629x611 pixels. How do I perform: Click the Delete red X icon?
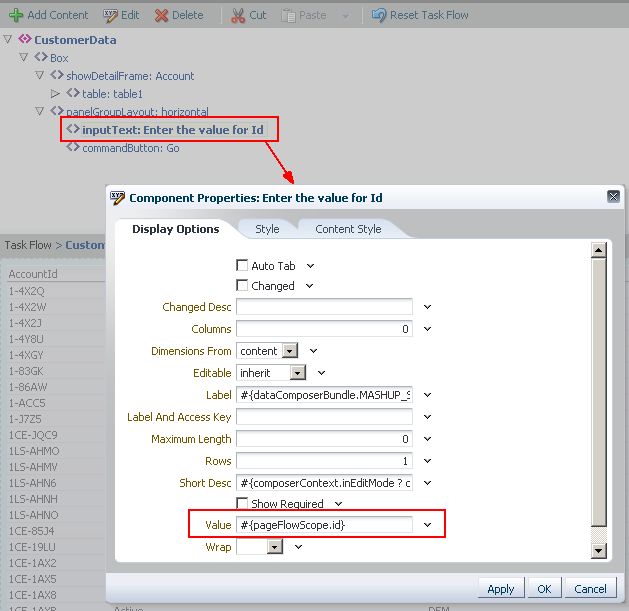pos(161,15)
